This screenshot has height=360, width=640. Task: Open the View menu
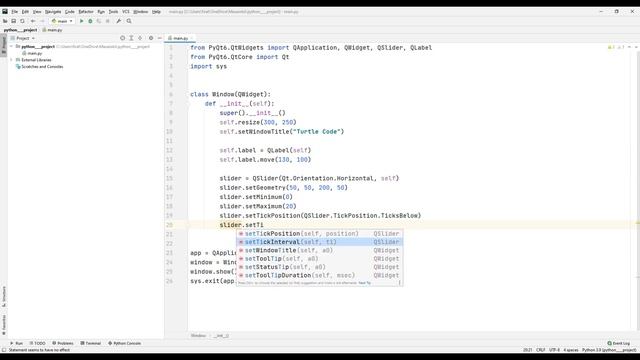pyautogui.click(x=37, y=12)
